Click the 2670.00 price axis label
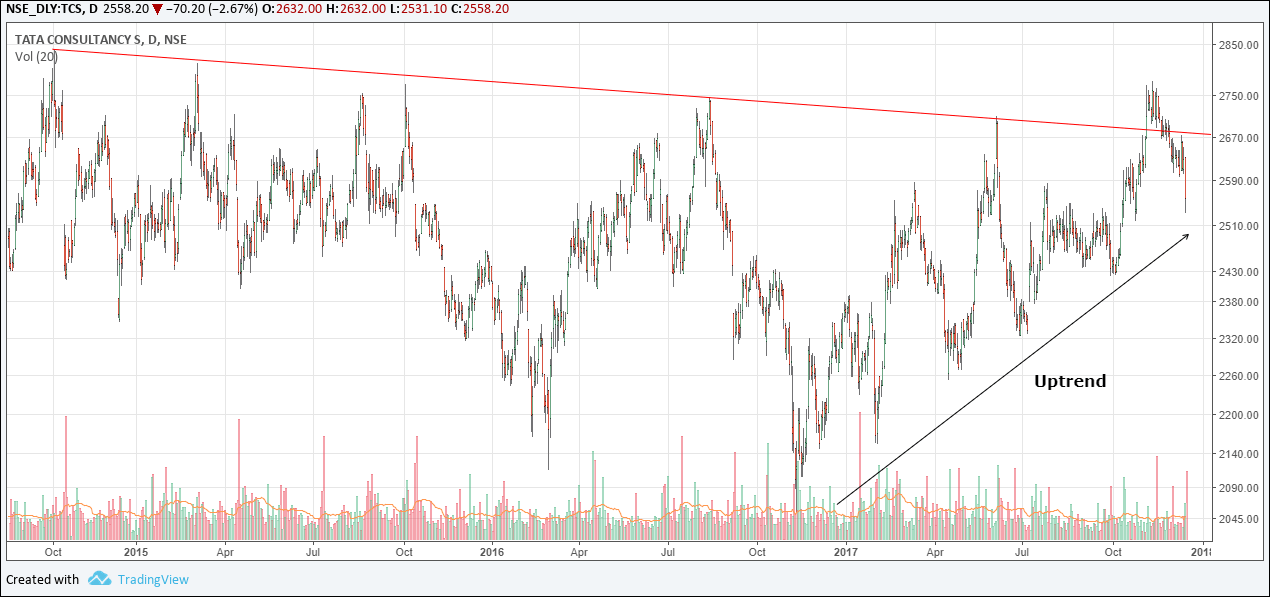 tap(1237, 138)
